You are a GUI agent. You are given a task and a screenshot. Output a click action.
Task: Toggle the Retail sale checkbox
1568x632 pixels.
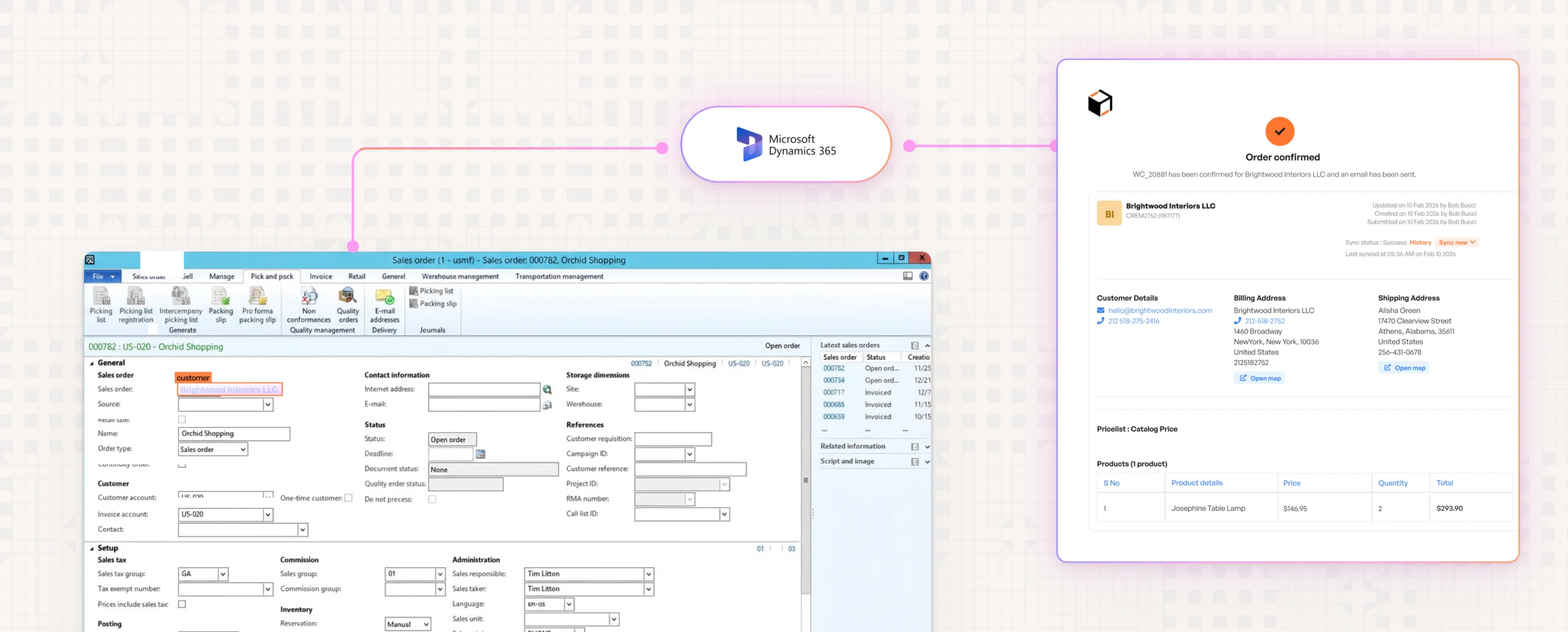182,419
